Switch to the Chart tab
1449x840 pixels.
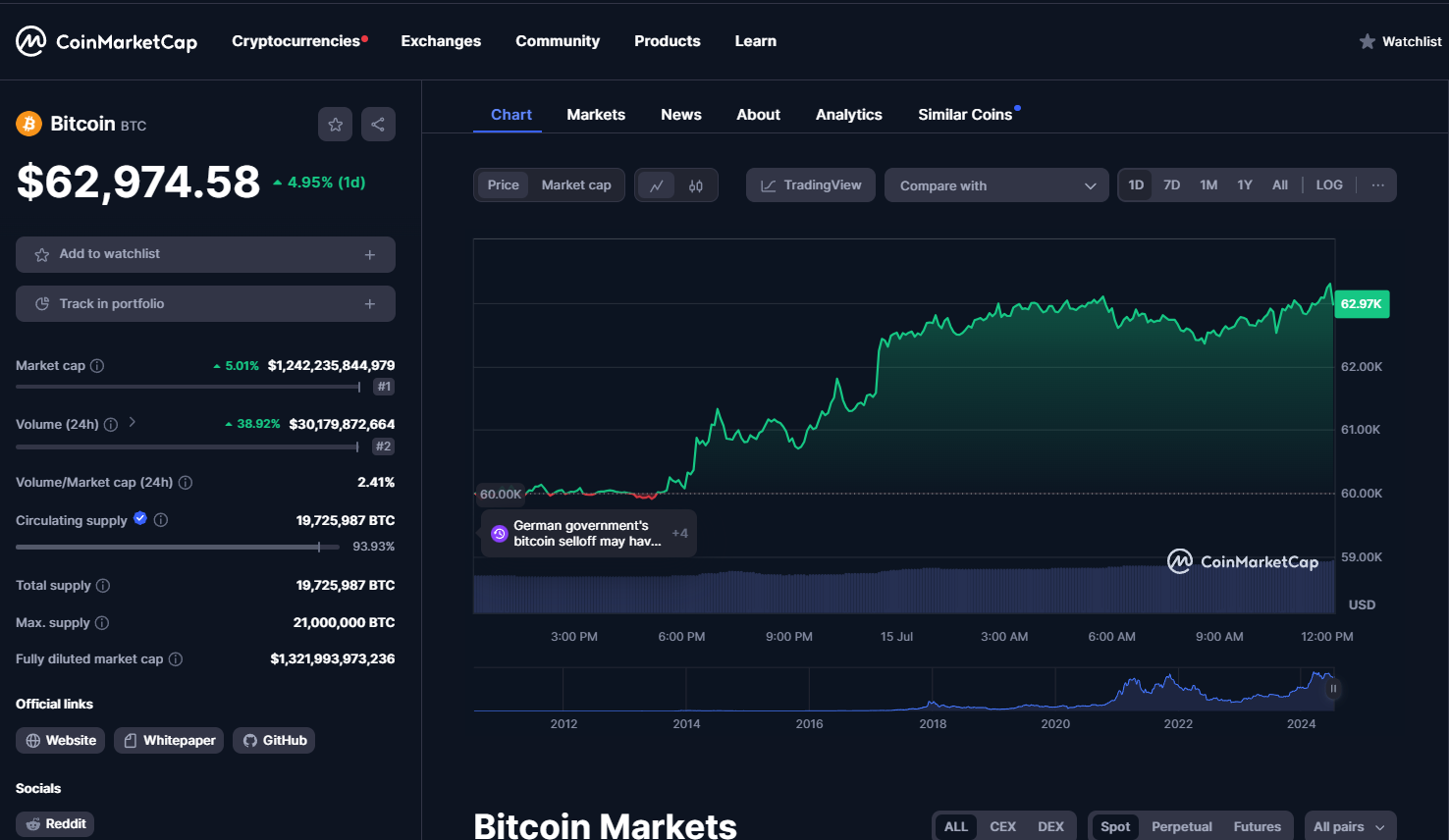(511, 115)
